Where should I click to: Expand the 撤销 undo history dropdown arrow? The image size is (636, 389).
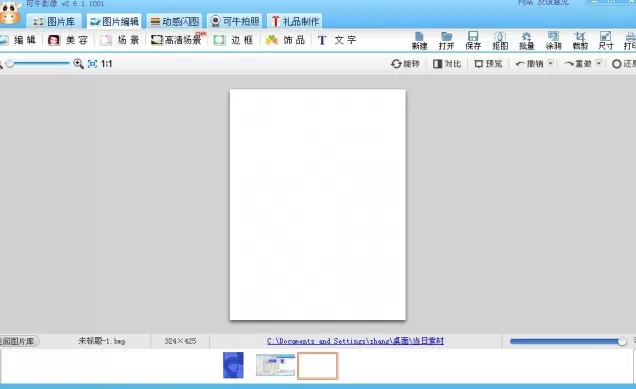coord(550,63)
